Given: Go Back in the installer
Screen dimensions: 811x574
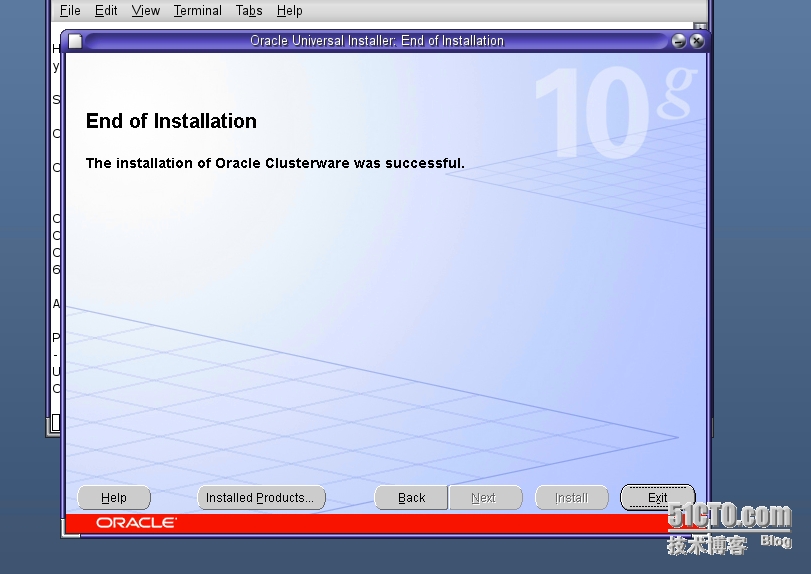Looking at the screenshot, I should [x=411, y=497].
